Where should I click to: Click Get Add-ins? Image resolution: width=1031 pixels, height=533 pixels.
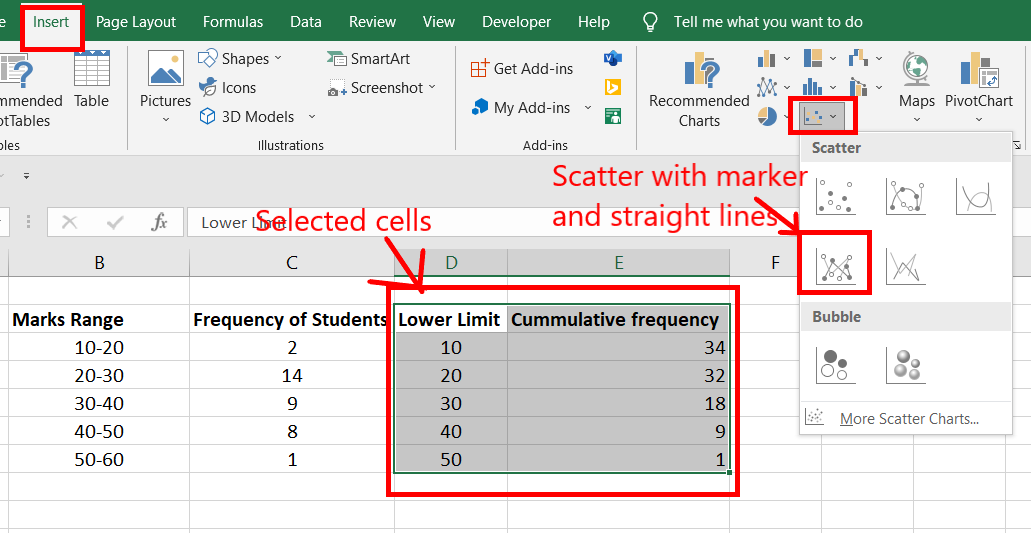tap(522, 68)
